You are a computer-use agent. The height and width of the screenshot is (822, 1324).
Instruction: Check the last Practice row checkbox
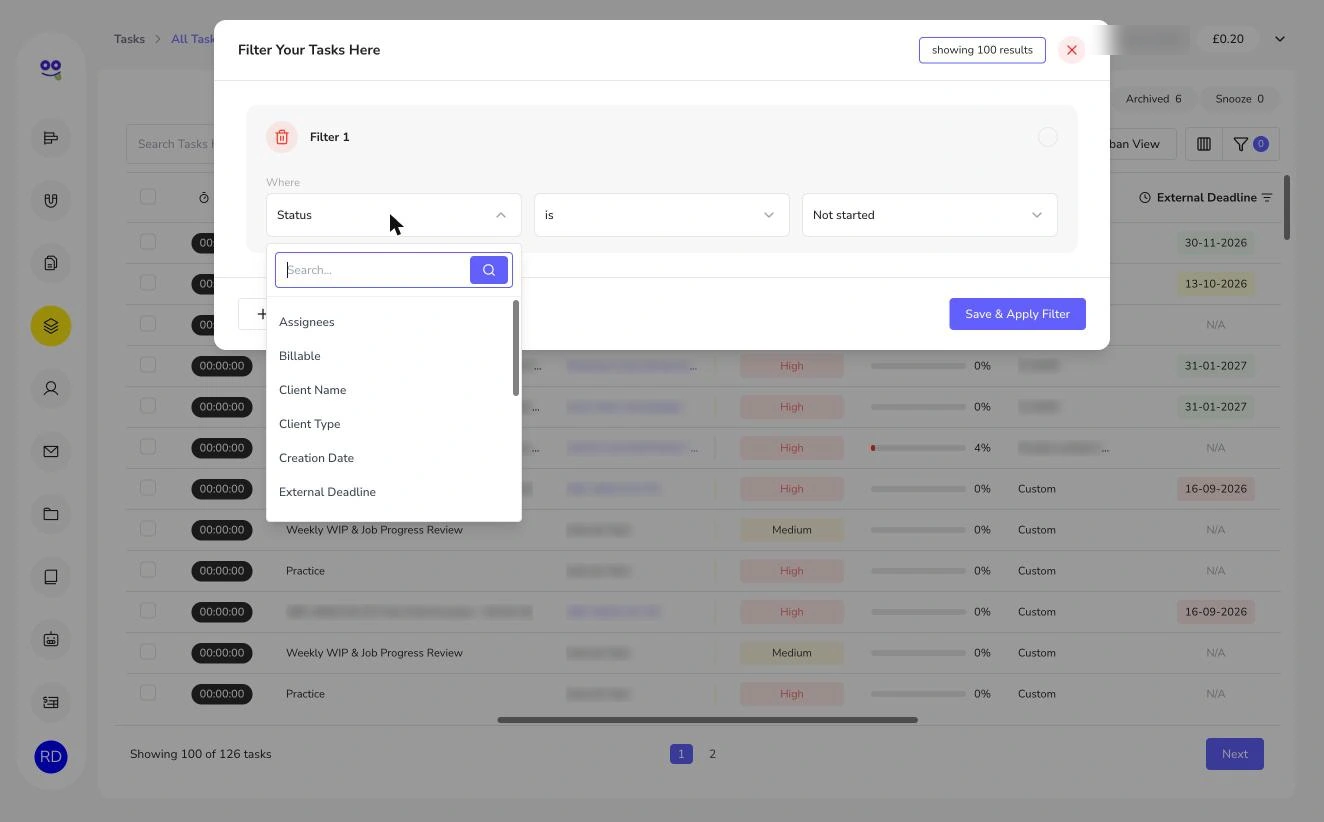pyautogui.click(x=148, y=693)
